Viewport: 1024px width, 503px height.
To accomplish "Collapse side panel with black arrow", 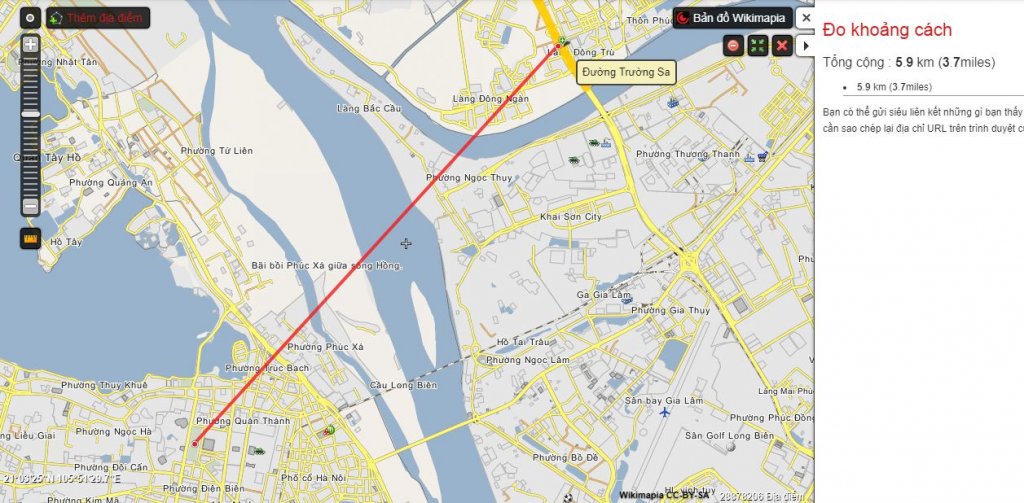I will (805, 46).
